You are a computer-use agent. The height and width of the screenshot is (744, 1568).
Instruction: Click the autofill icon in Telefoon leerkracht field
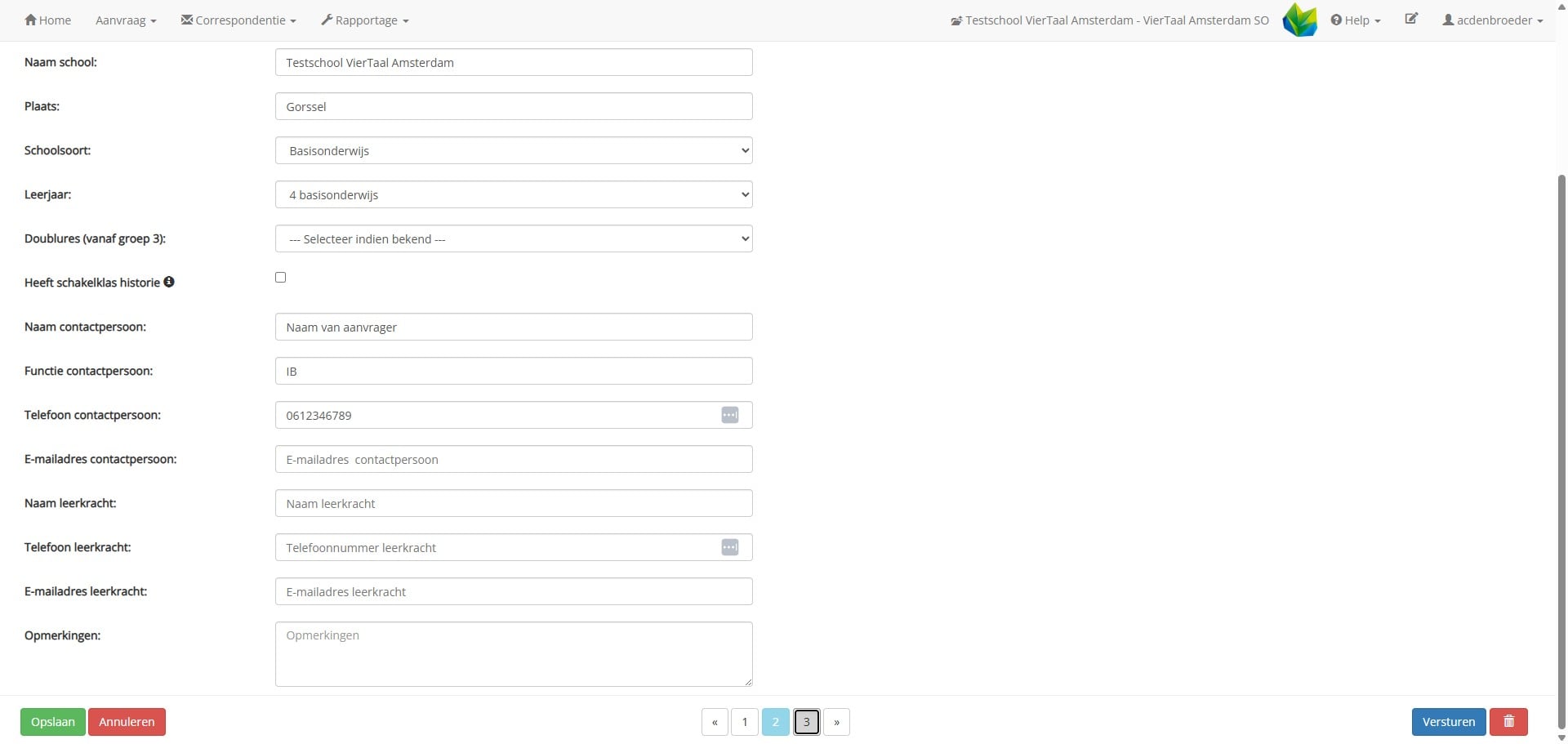pyautogui.click(x=730, y=547)
